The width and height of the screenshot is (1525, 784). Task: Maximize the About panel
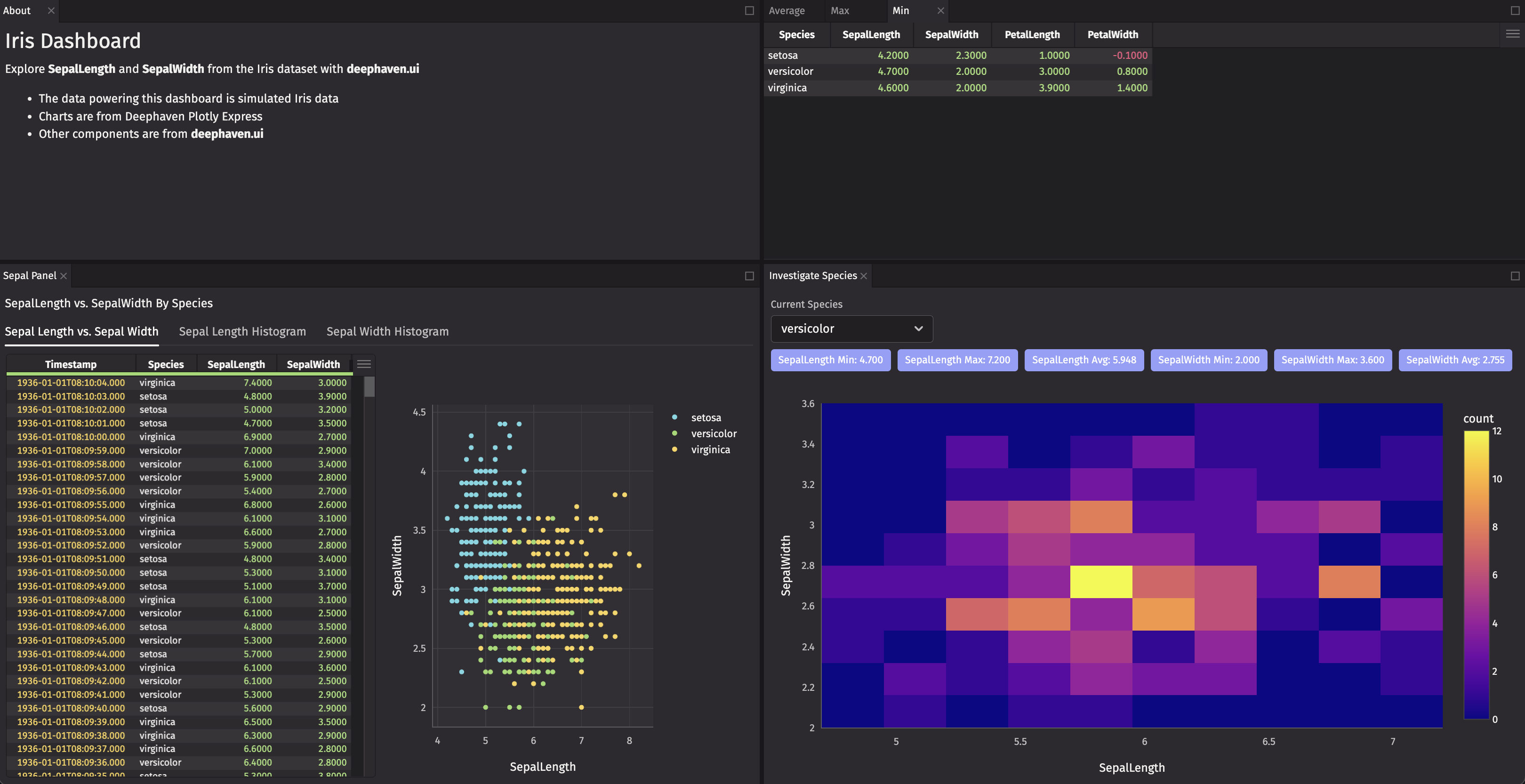point(749,11)
